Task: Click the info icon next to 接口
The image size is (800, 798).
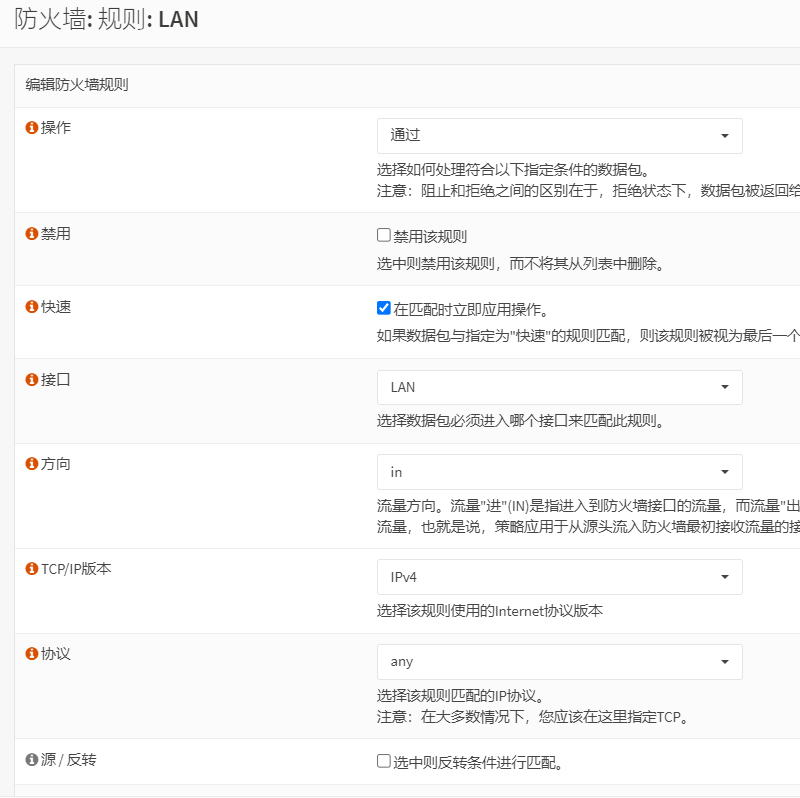Action: tap(32, 380)
